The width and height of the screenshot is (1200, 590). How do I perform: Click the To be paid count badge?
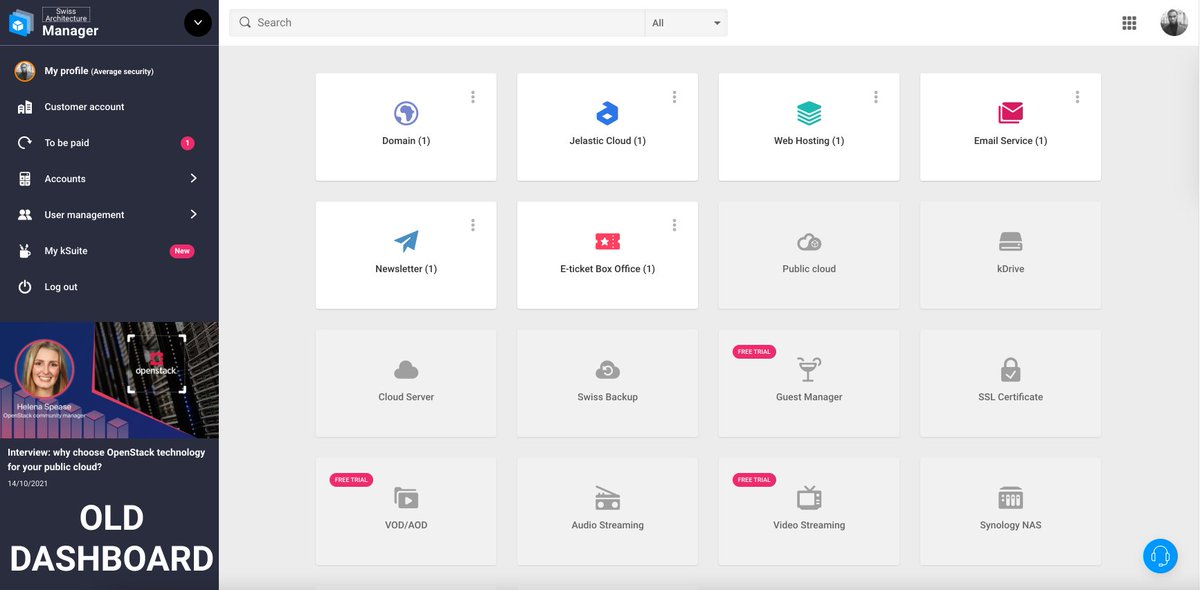point(187,143)
